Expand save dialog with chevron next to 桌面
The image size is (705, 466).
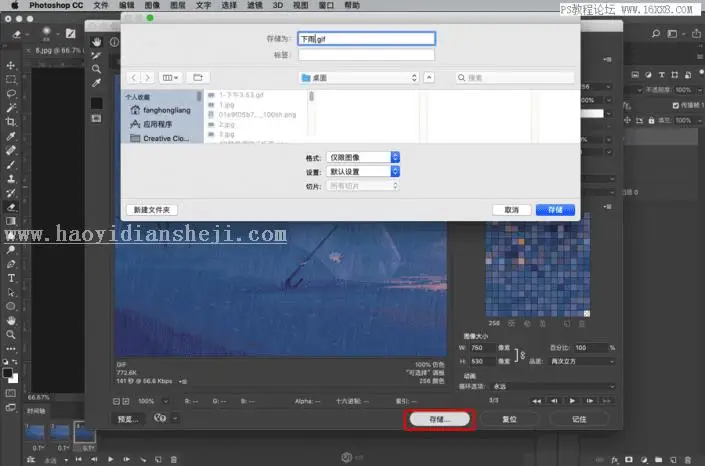click(429, 78)
